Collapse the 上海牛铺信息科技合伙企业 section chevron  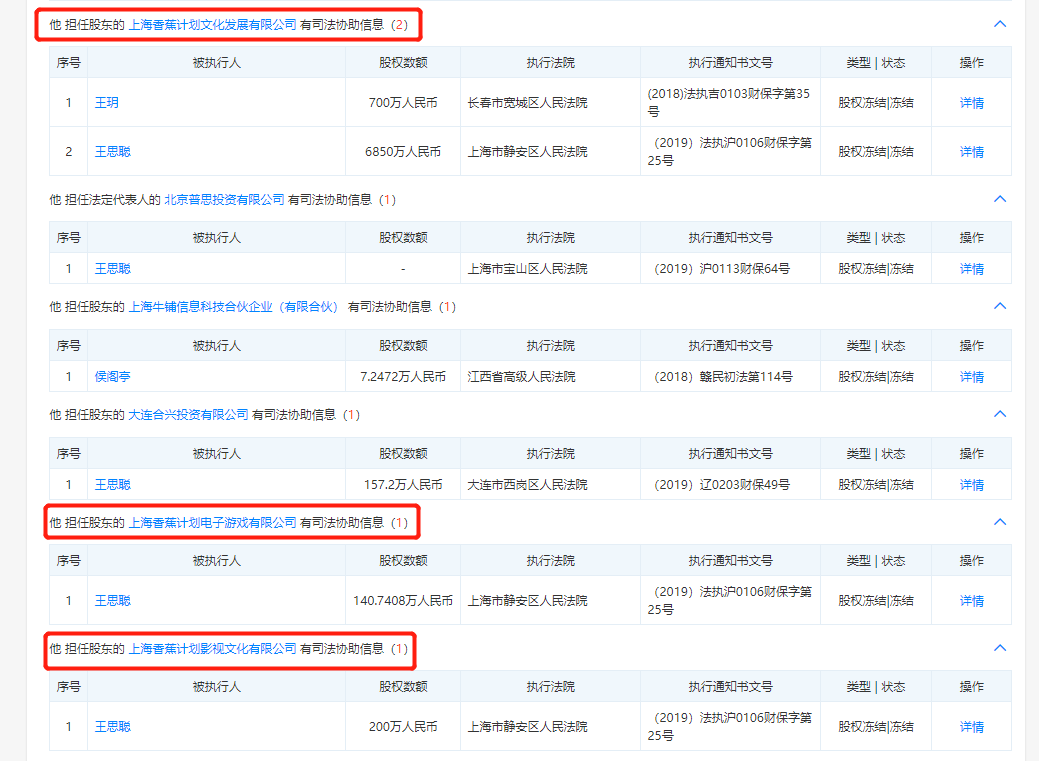[999, 306]
